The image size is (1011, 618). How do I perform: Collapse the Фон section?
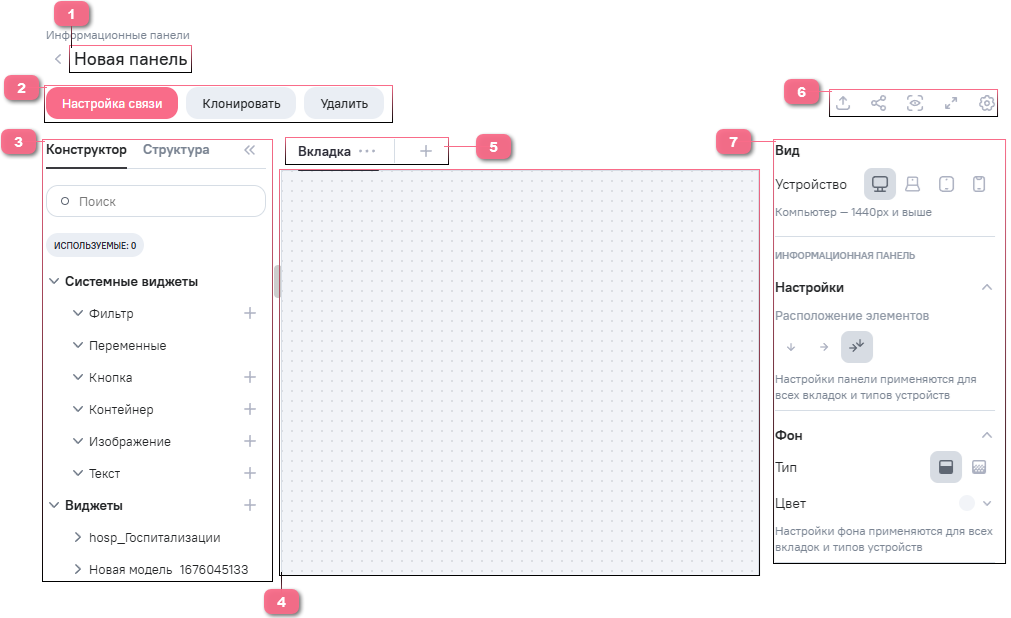coord(986,435)
